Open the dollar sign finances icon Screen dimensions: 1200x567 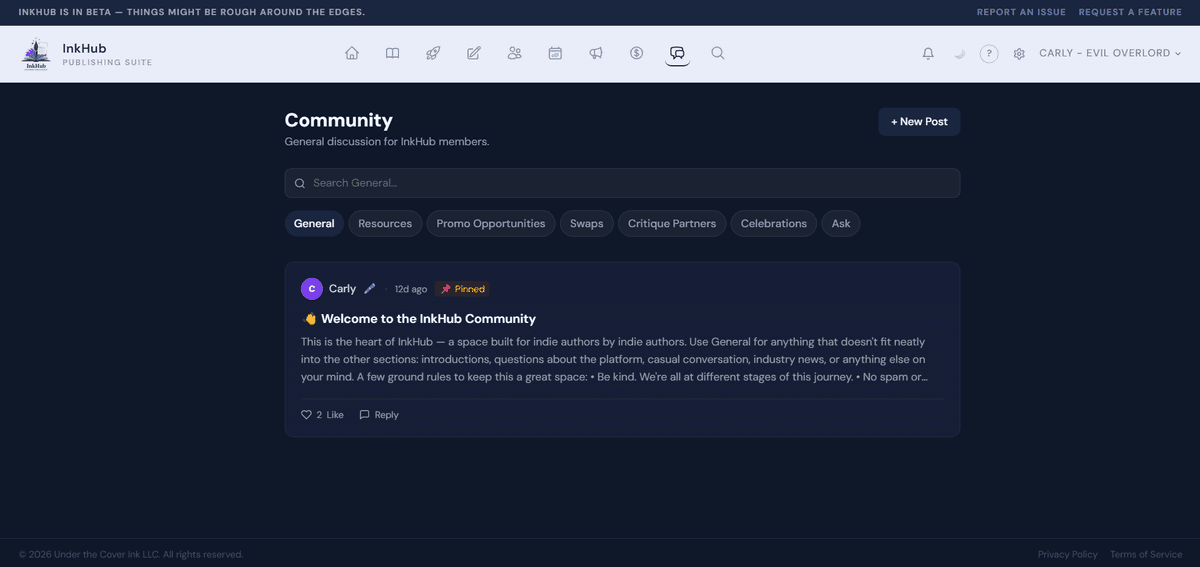click(x=637, y=53)
